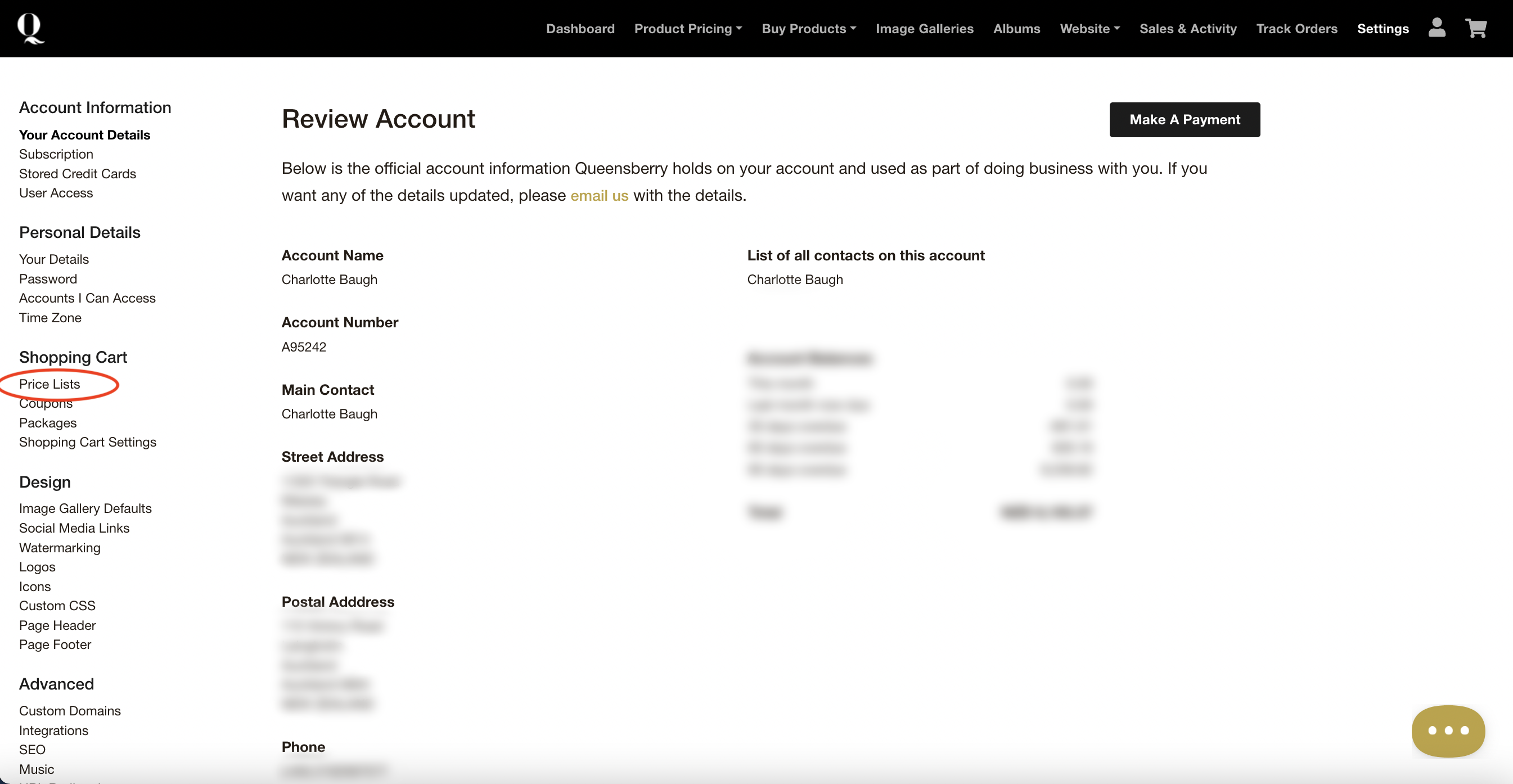Go to the Dashboard menu item
Viewport: 1513px width, 784px height.
click(580, 29)
